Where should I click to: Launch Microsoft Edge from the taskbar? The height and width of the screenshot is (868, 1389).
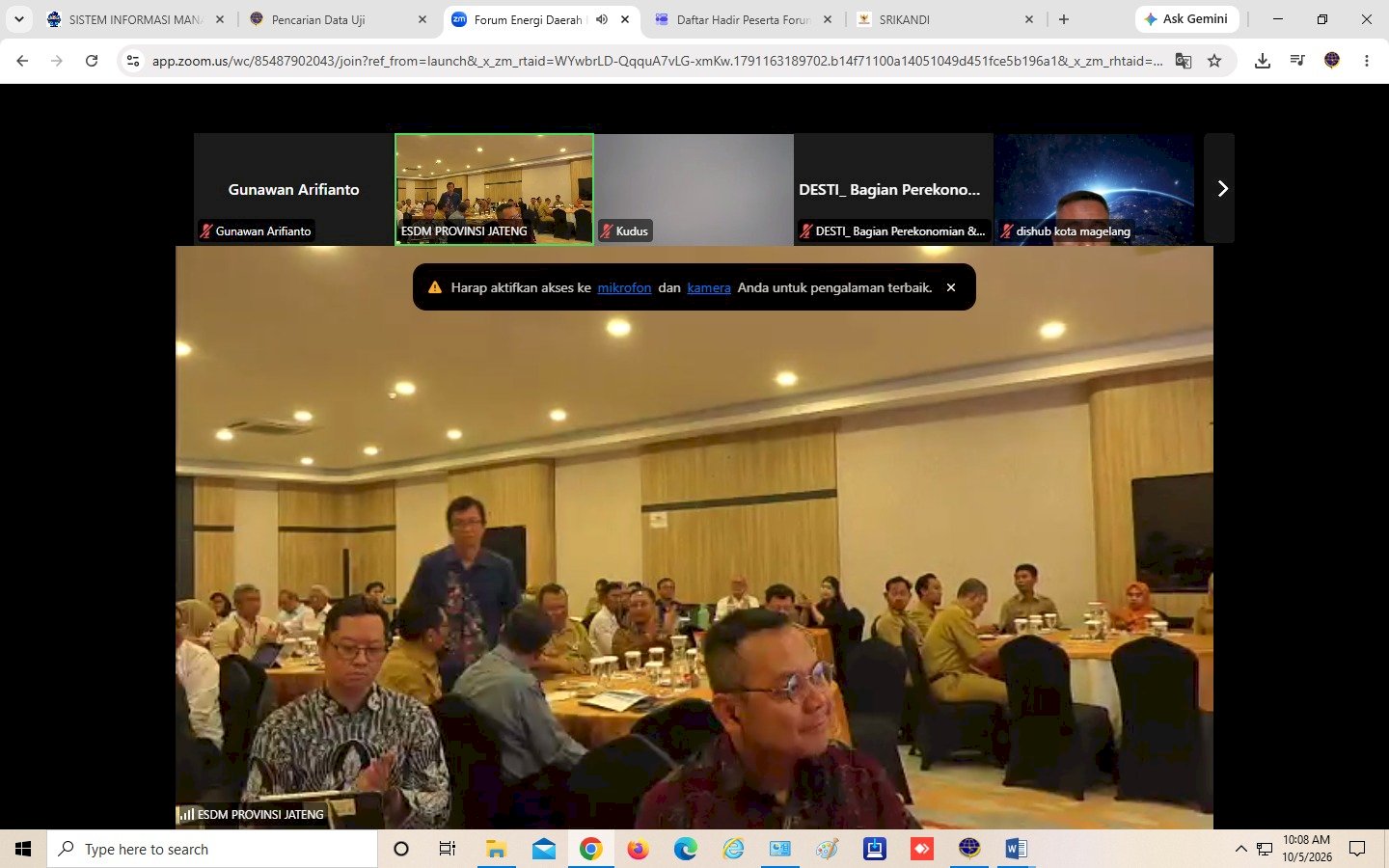click(x=685, y=849)
